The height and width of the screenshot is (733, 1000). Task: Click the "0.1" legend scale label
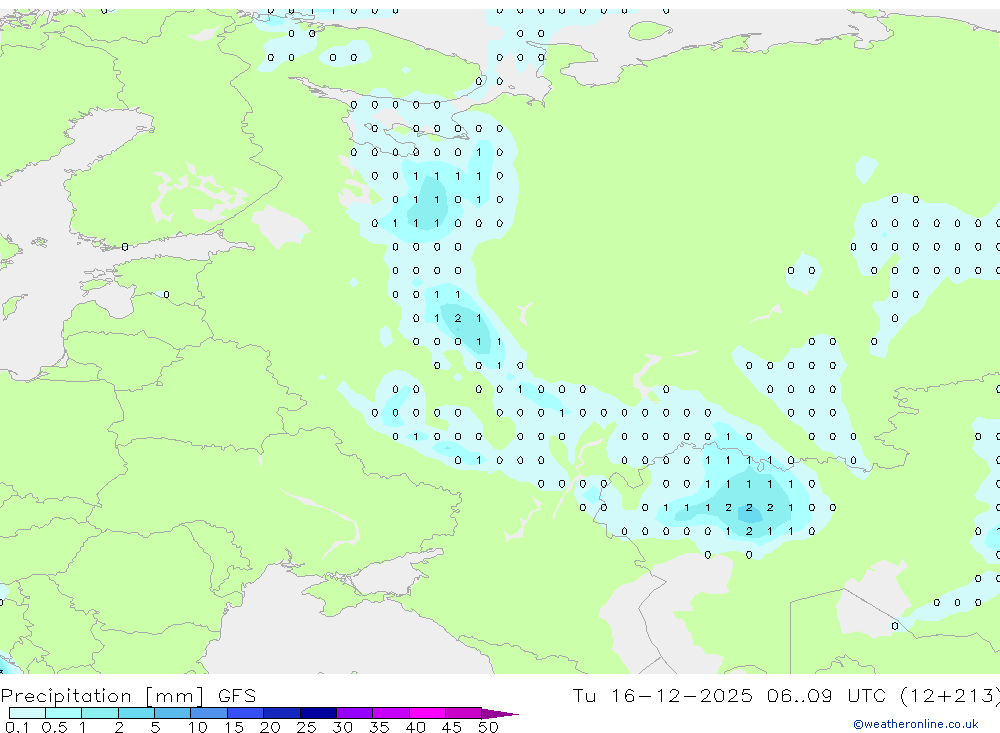pyautogui.click(x=17, y=727)
